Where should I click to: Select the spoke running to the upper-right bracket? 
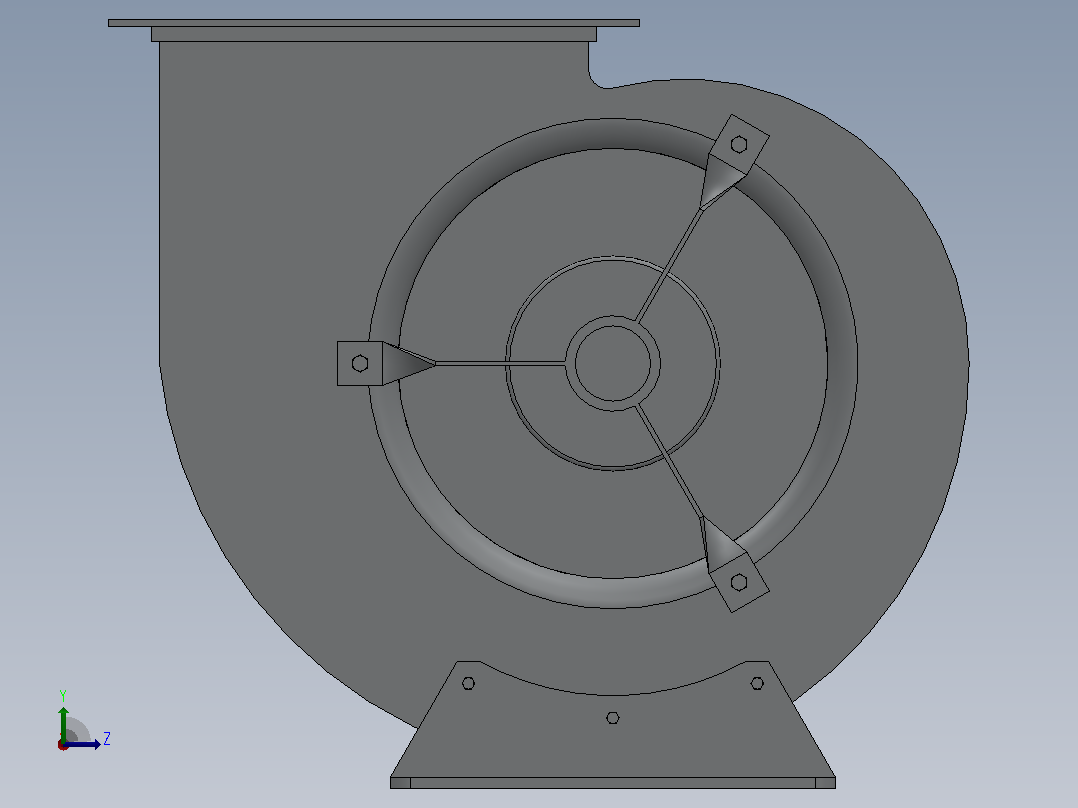(x=670, y=265)
